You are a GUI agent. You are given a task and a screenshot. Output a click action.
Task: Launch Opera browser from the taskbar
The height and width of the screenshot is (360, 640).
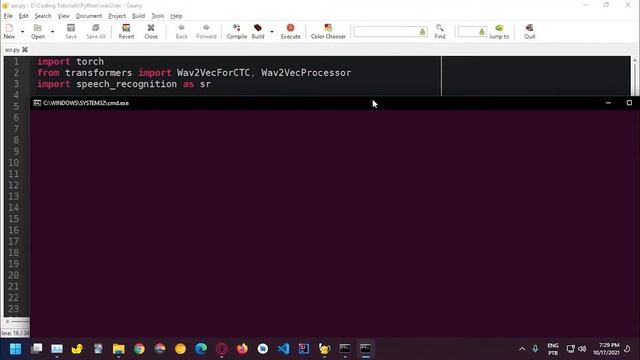pos(222,349)
